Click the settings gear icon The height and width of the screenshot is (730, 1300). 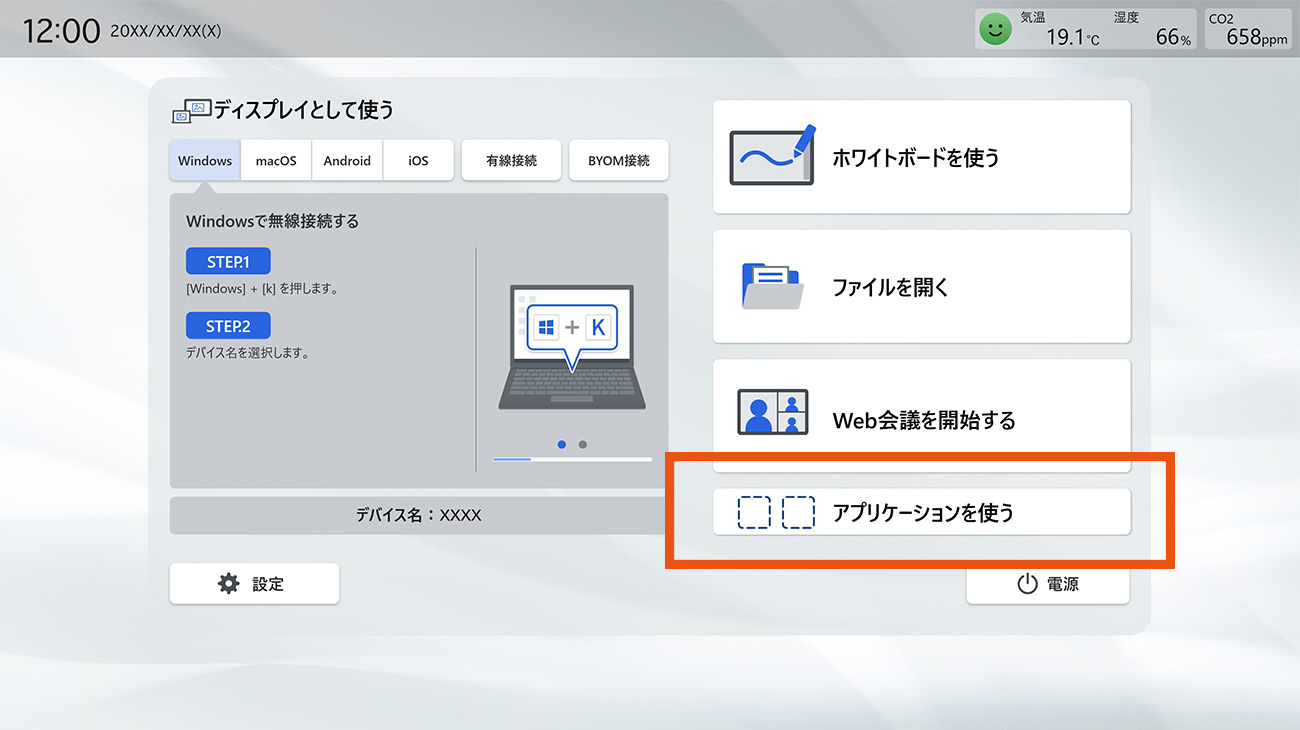click(229, 584)
